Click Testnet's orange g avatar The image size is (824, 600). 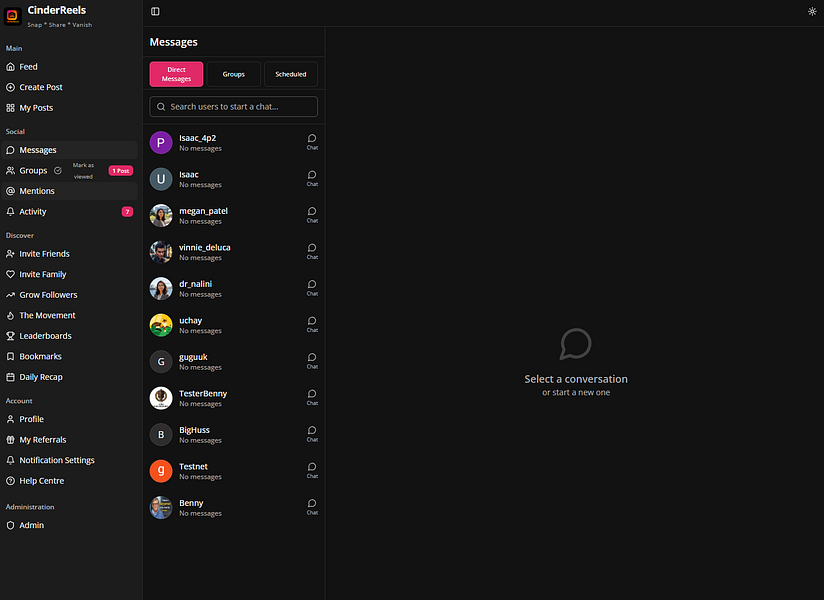coord(161,471)
